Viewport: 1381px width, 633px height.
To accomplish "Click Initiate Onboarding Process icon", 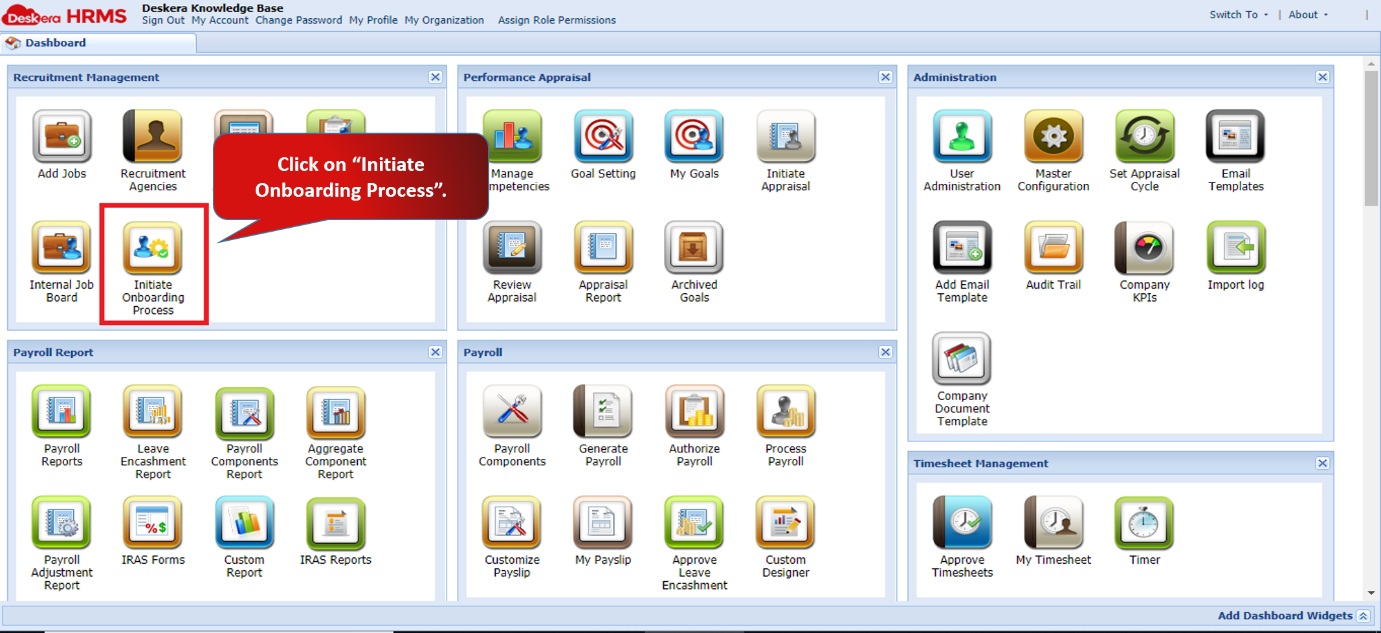I will (x=153, y=248).
